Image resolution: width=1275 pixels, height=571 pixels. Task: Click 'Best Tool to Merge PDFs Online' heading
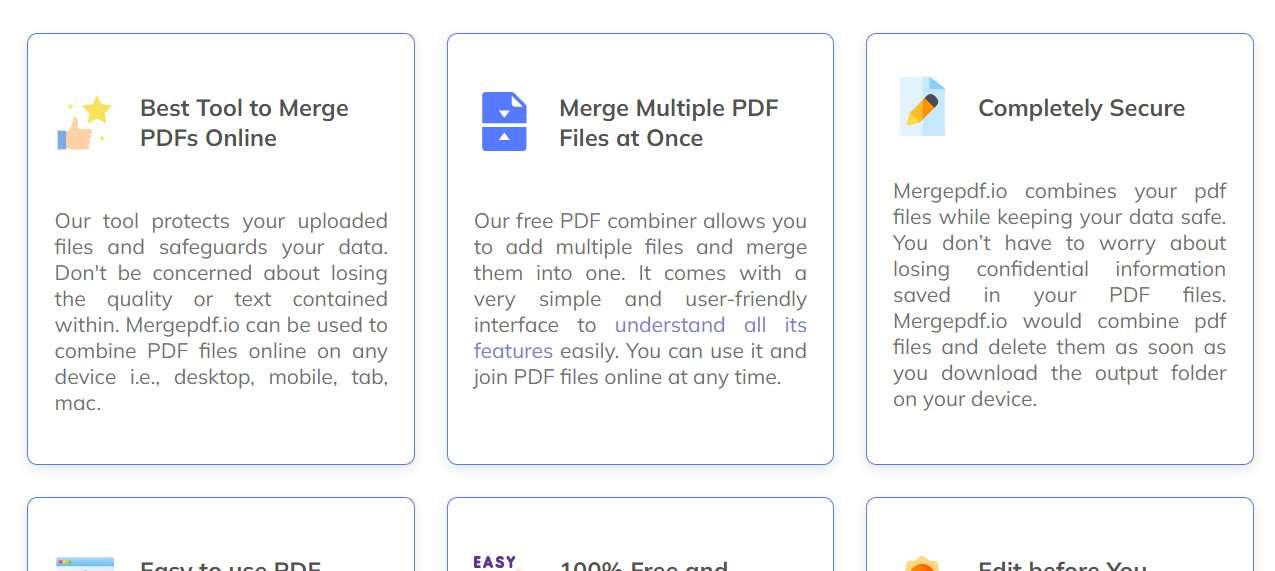244,123
